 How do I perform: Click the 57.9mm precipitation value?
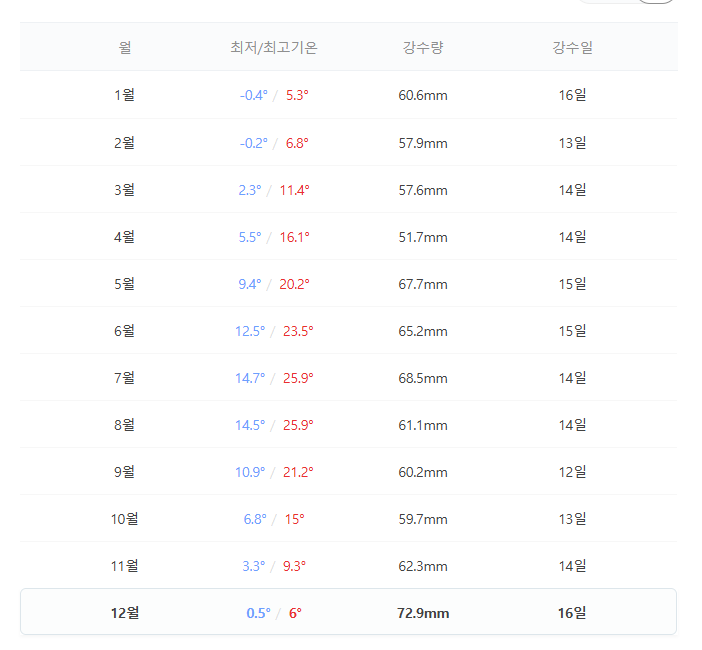tap(423, 143)
